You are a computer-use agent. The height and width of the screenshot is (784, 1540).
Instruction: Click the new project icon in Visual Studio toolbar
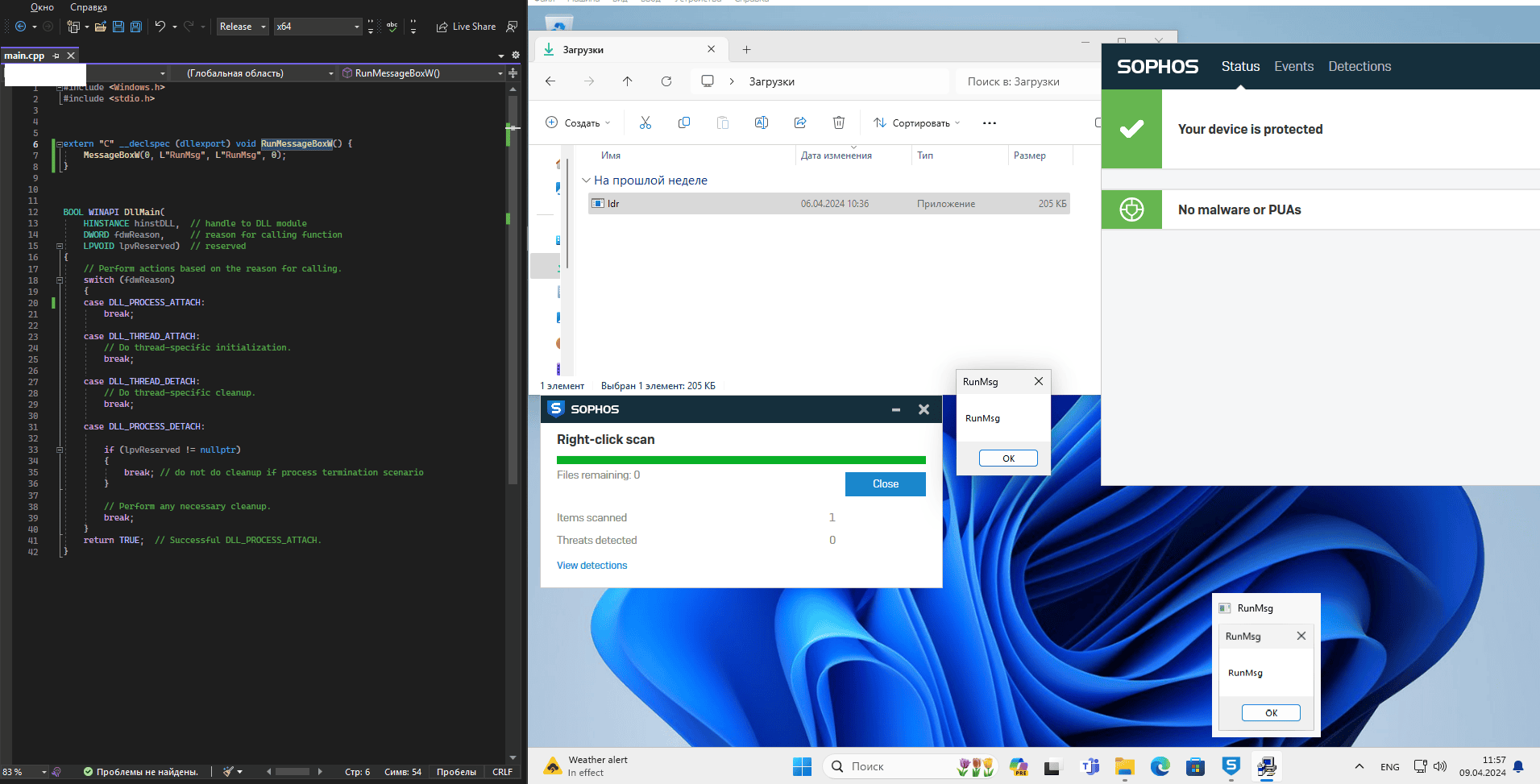click(73, 27)
